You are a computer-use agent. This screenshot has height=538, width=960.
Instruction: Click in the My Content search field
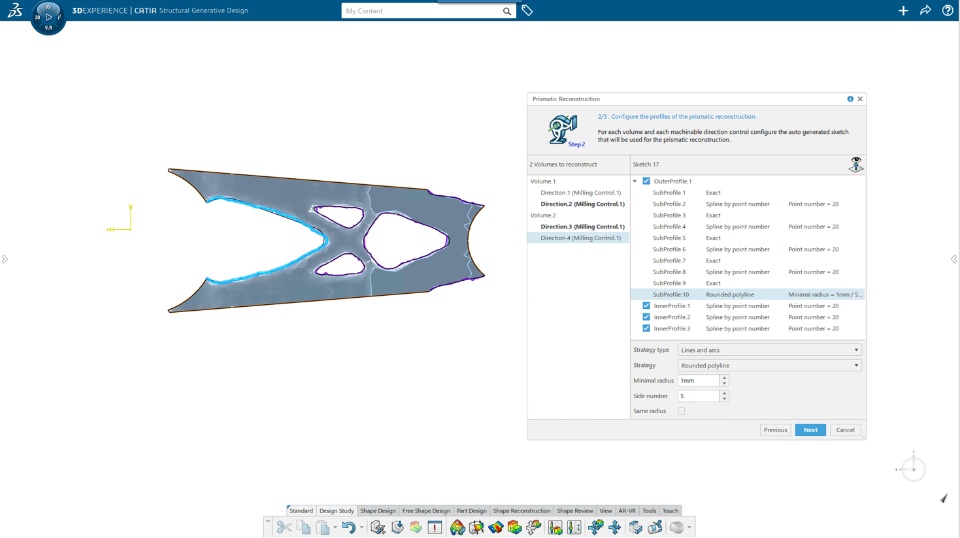click(x=421, y=11)
